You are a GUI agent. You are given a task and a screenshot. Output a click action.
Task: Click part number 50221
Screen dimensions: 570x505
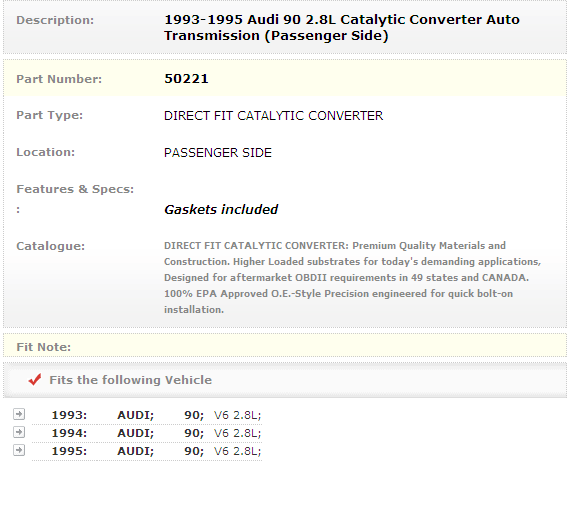(186, 79)
